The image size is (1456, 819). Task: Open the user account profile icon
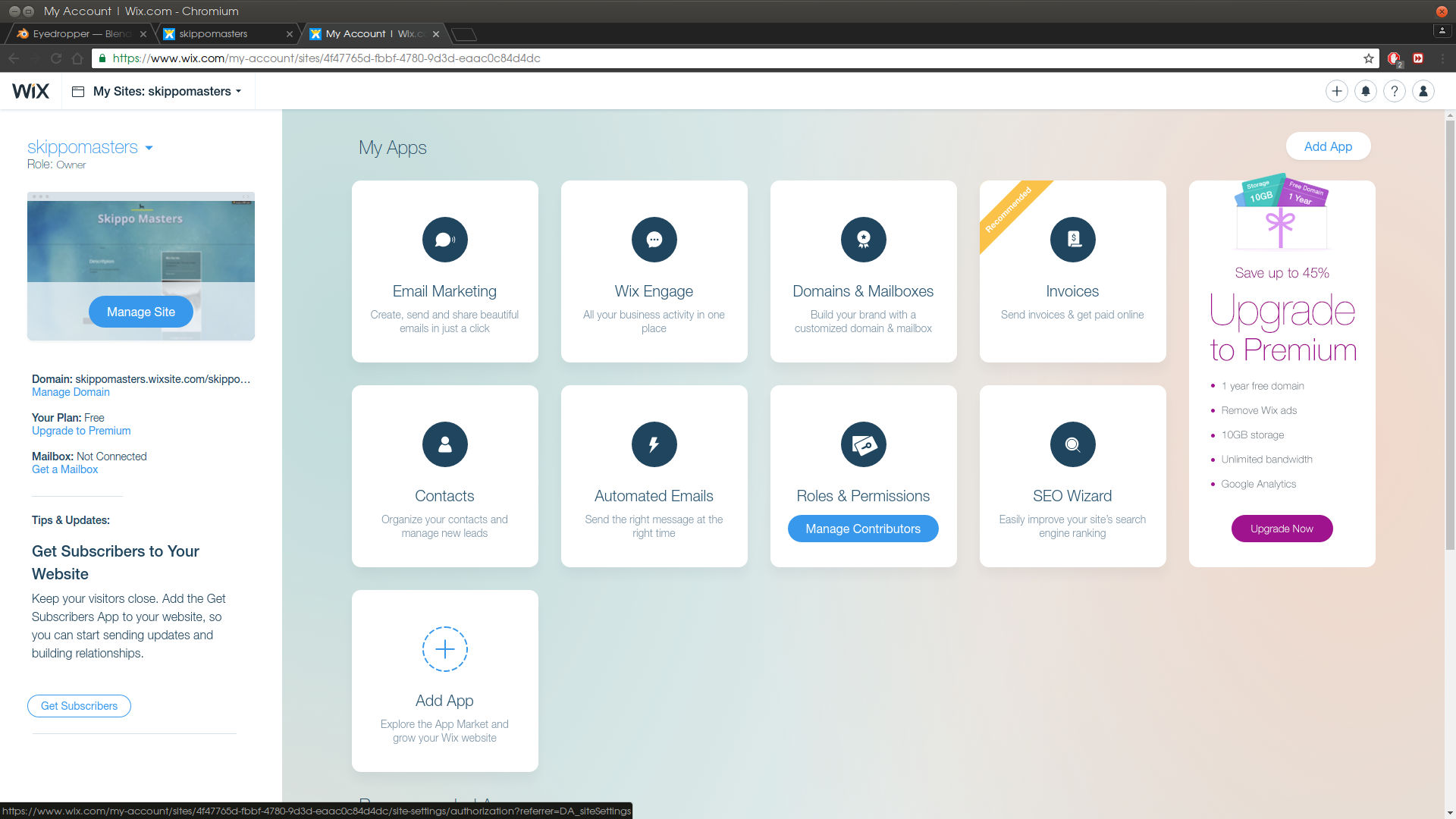pos(1423,91)
